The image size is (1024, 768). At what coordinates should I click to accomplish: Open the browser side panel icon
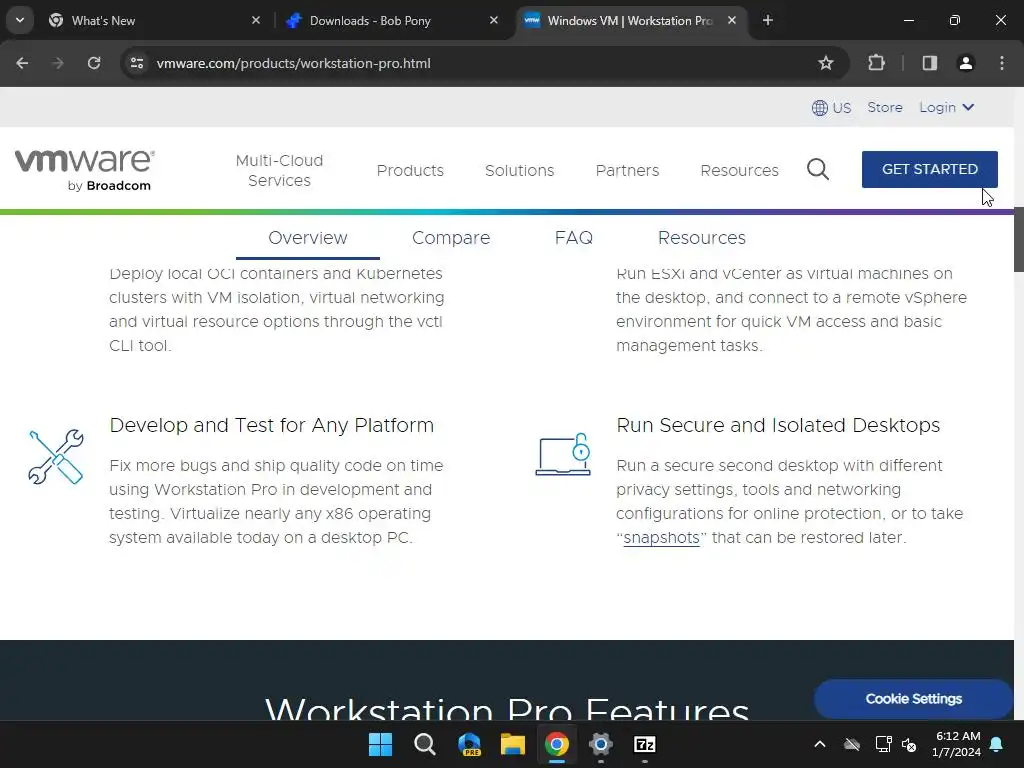click(929, 63)
